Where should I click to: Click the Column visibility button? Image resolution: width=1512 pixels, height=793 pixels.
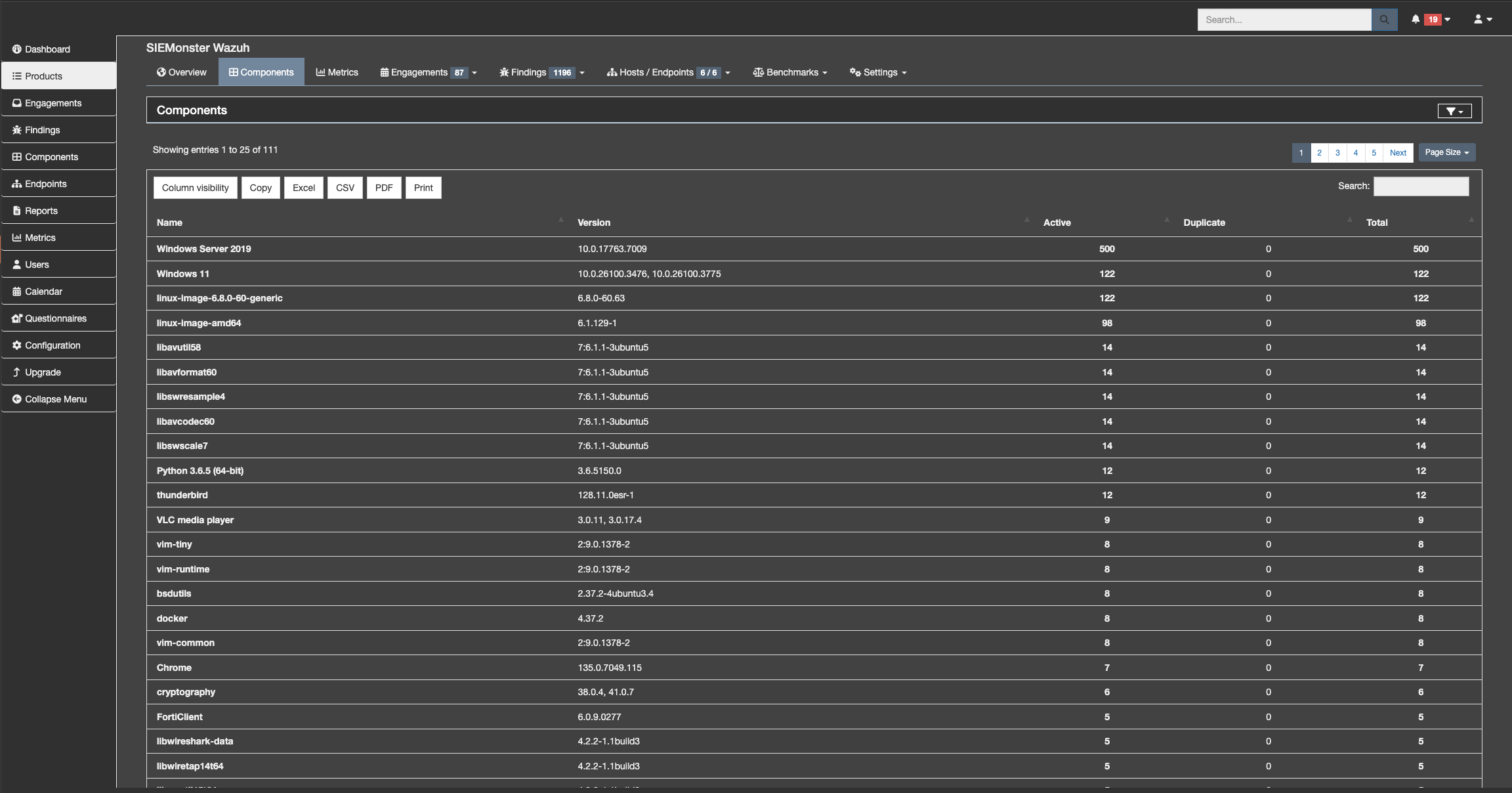[195, 188]
